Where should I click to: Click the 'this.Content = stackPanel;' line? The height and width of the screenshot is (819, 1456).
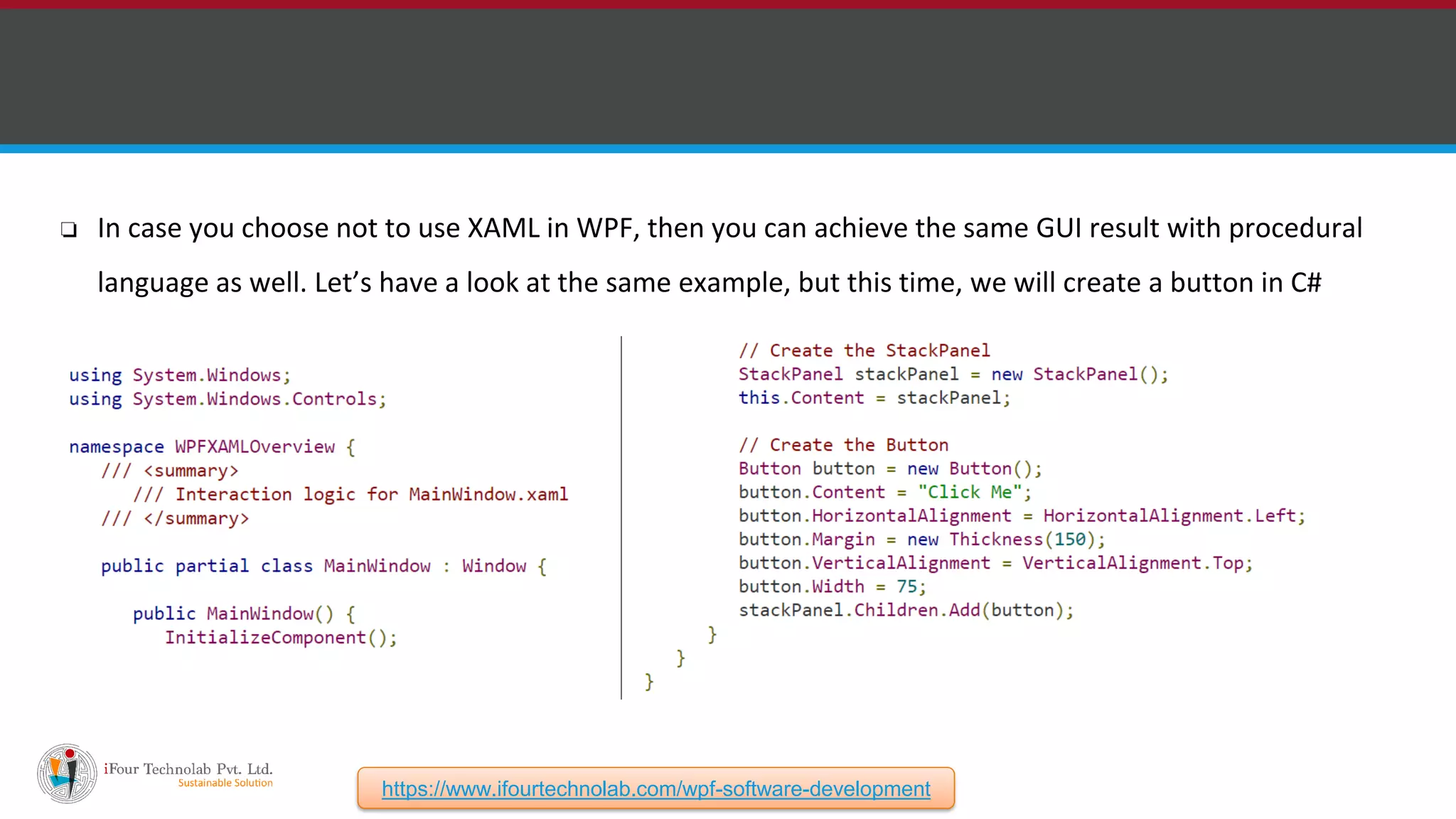point(874,397)
